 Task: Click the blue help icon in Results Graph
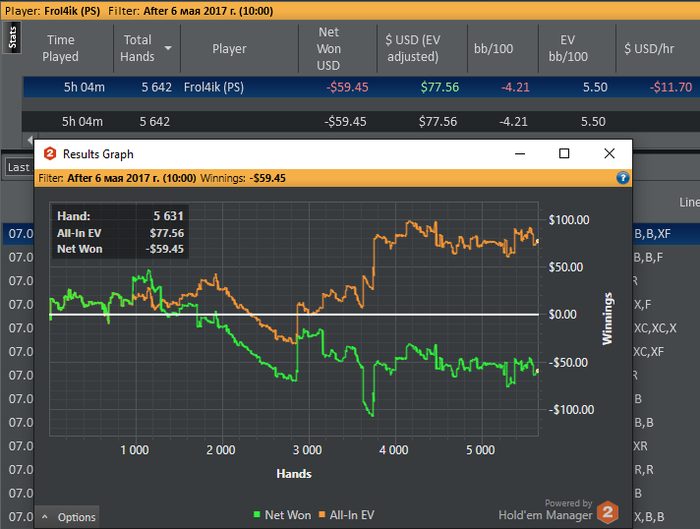click(623, 178)
